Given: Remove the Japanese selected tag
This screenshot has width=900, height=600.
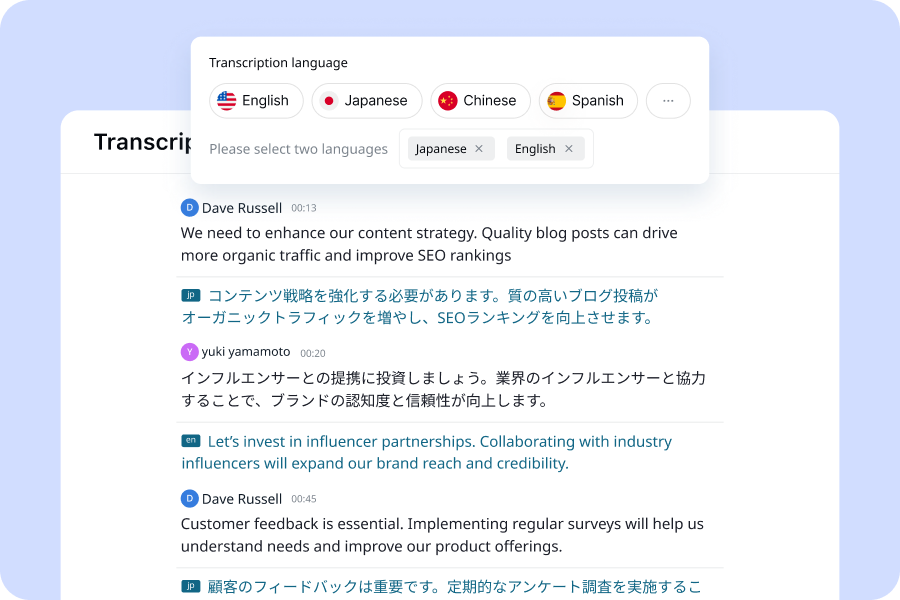Looking at the screenshot, I should click(479, 149).
